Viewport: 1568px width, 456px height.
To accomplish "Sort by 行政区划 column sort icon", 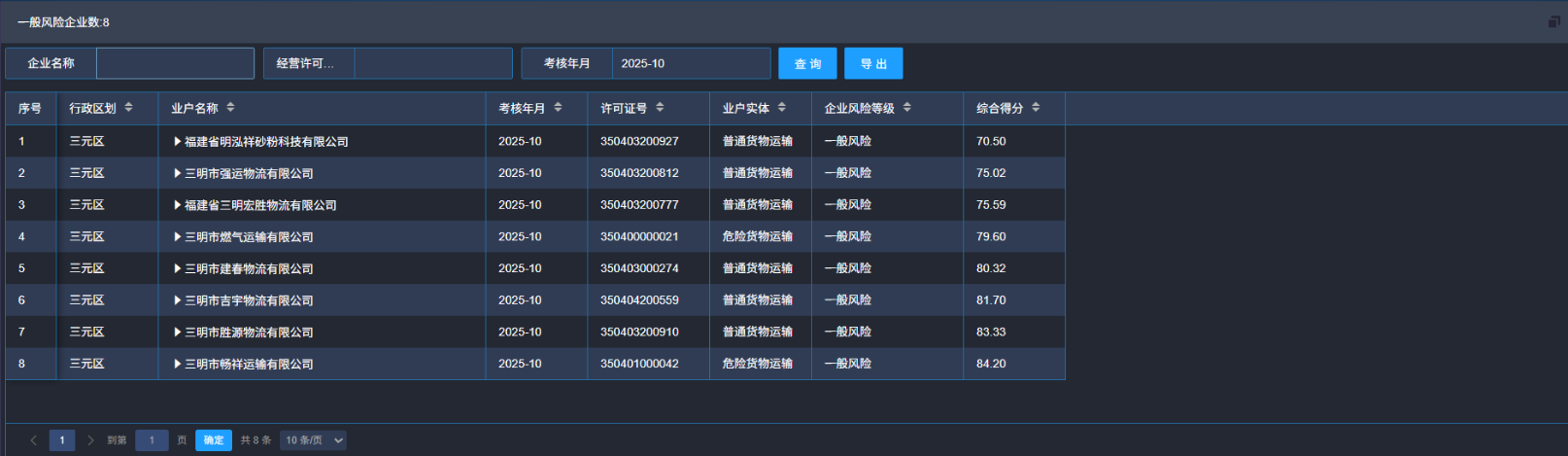I will pyautogui.click(x=128, y=108).
